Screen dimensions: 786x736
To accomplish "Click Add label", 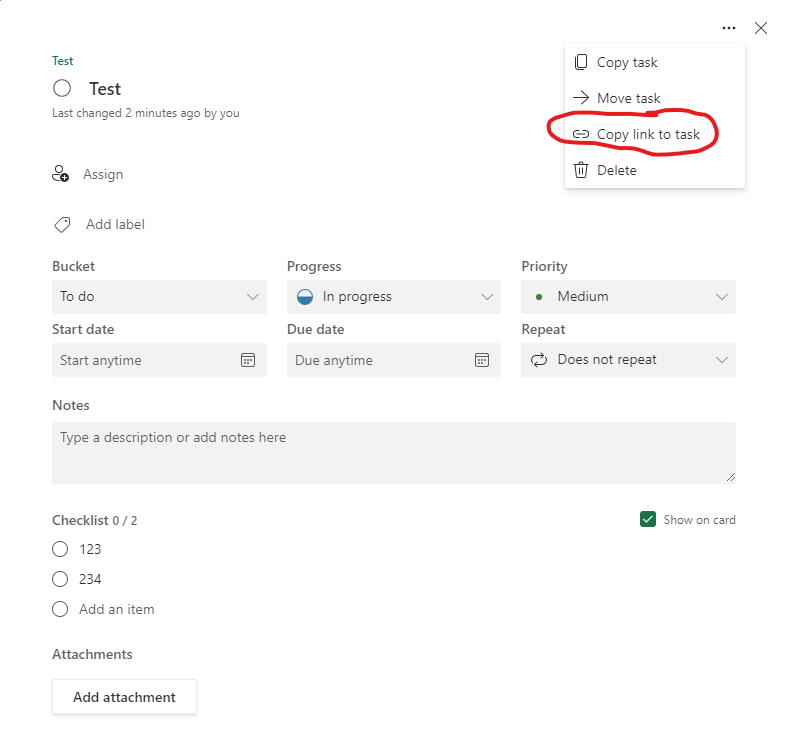I will tap(115, 224).
